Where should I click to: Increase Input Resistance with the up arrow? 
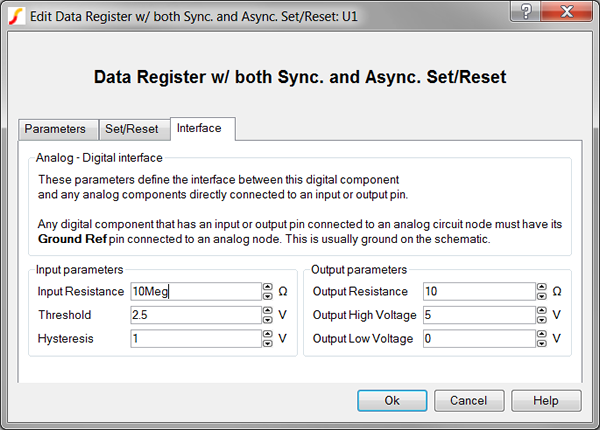coord(268,287)
